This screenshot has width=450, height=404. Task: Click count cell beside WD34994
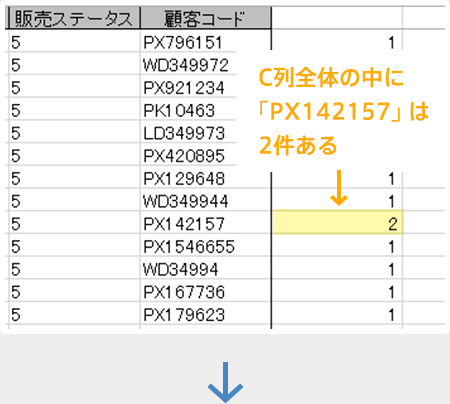(x=337, y=268)
